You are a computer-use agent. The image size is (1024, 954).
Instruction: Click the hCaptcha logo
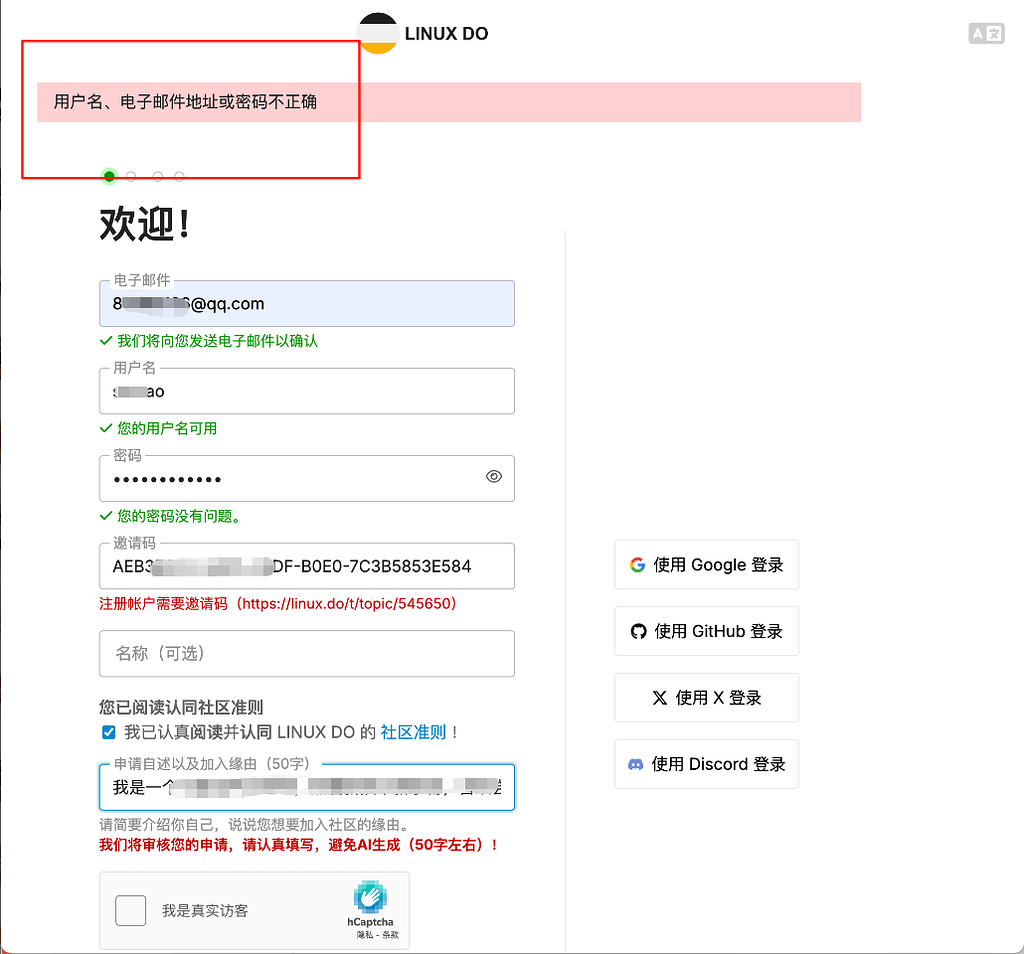(x=370, y=897)
